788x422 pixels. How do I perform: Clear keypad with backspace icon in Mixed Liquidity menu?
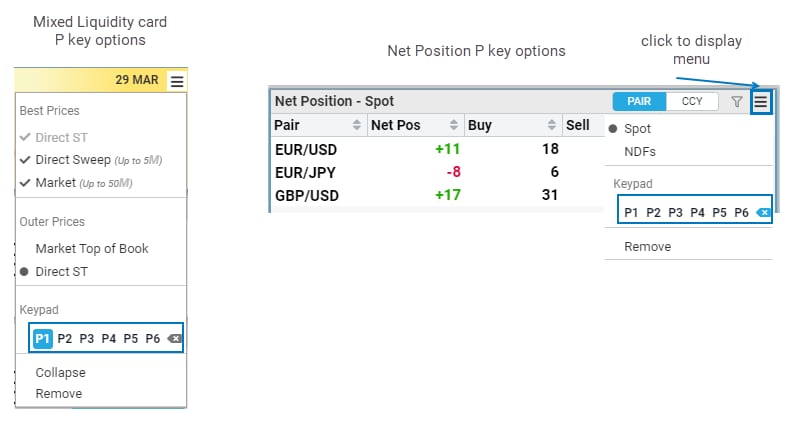click(175, 339)
